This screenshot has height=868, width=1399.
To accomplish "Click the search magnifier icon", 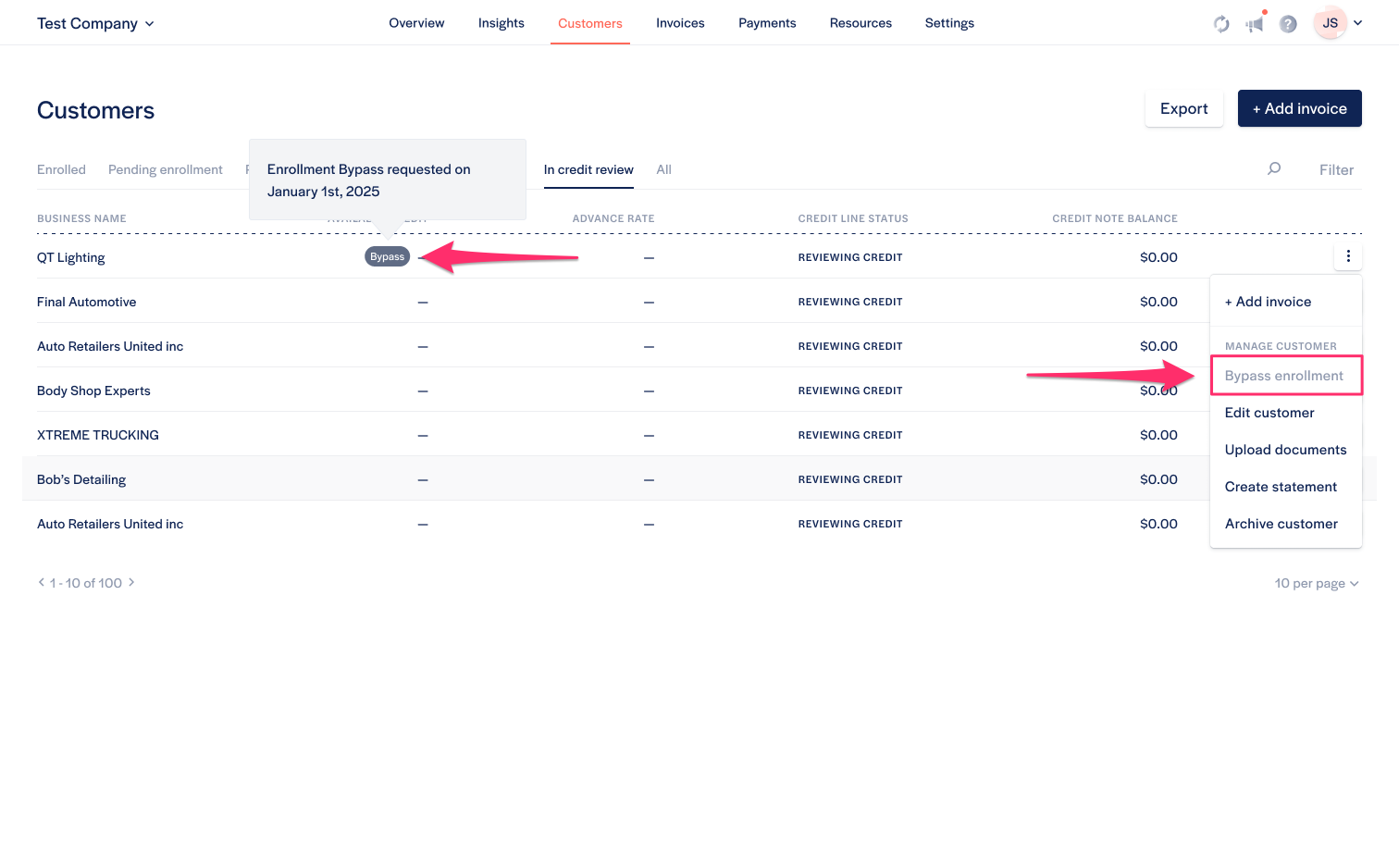I will [x=1274, y=168].
